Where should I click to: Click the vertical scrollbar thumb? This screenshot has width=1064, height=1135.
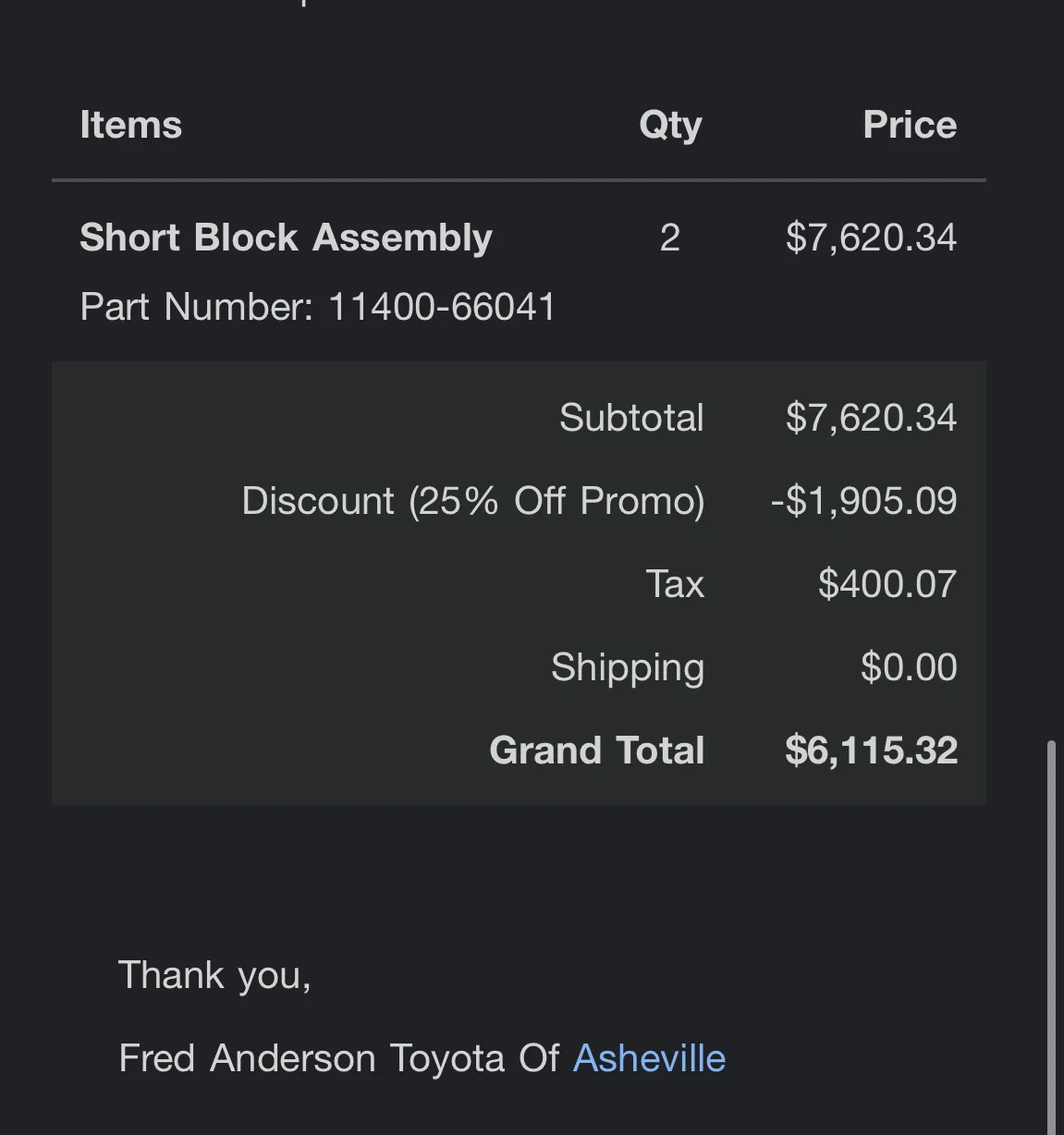click(x=1051, y=934)
